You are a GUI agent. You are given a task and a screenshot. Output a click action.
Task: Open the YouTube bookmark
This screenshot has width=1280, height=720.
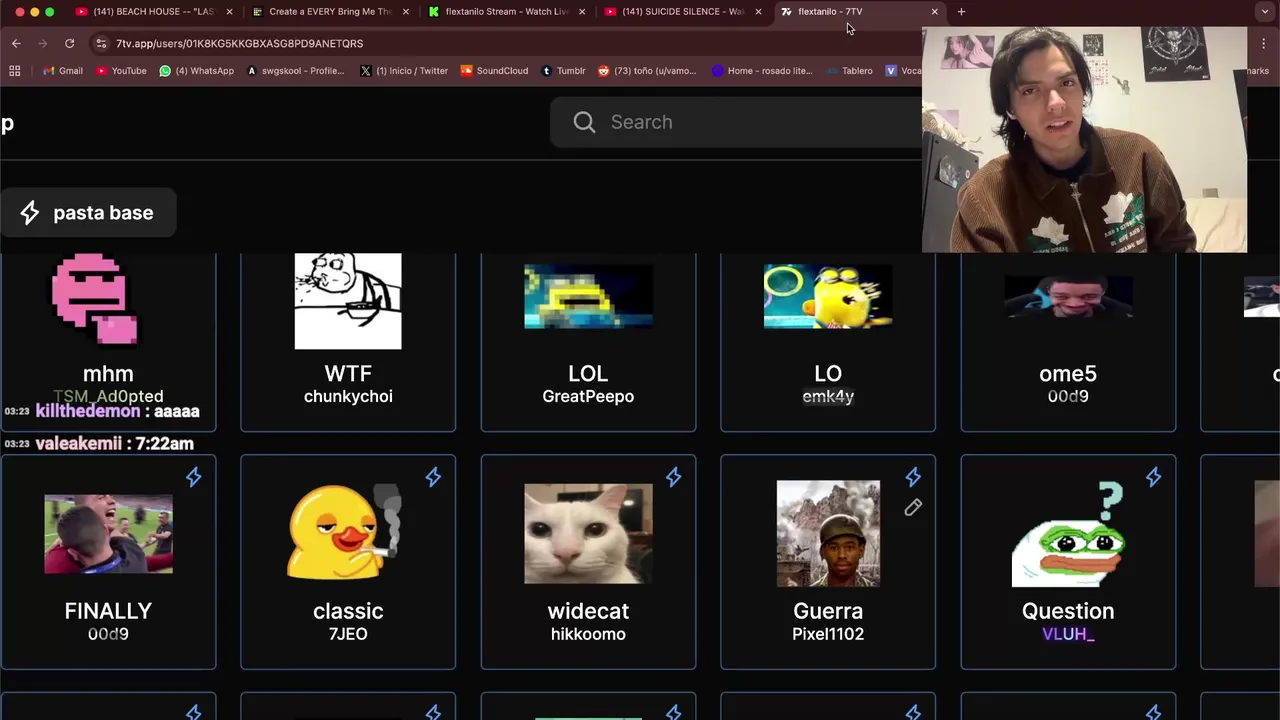coord(121,71)
